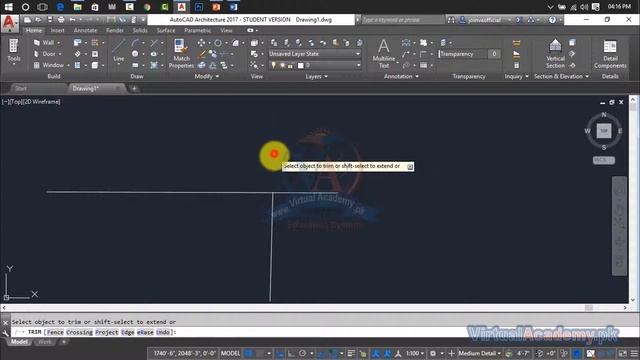Switch to the Annotate ribbon tab
This screenshot has height=360, width=640.
[x=85, y=30]
